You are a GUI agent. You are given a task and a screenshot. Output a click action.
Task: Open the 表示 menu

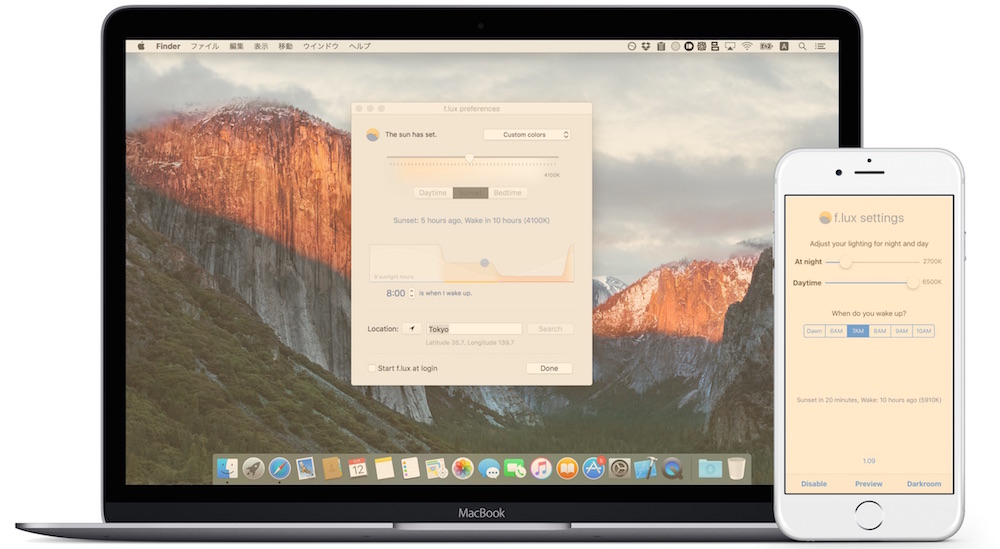(261, 46)
